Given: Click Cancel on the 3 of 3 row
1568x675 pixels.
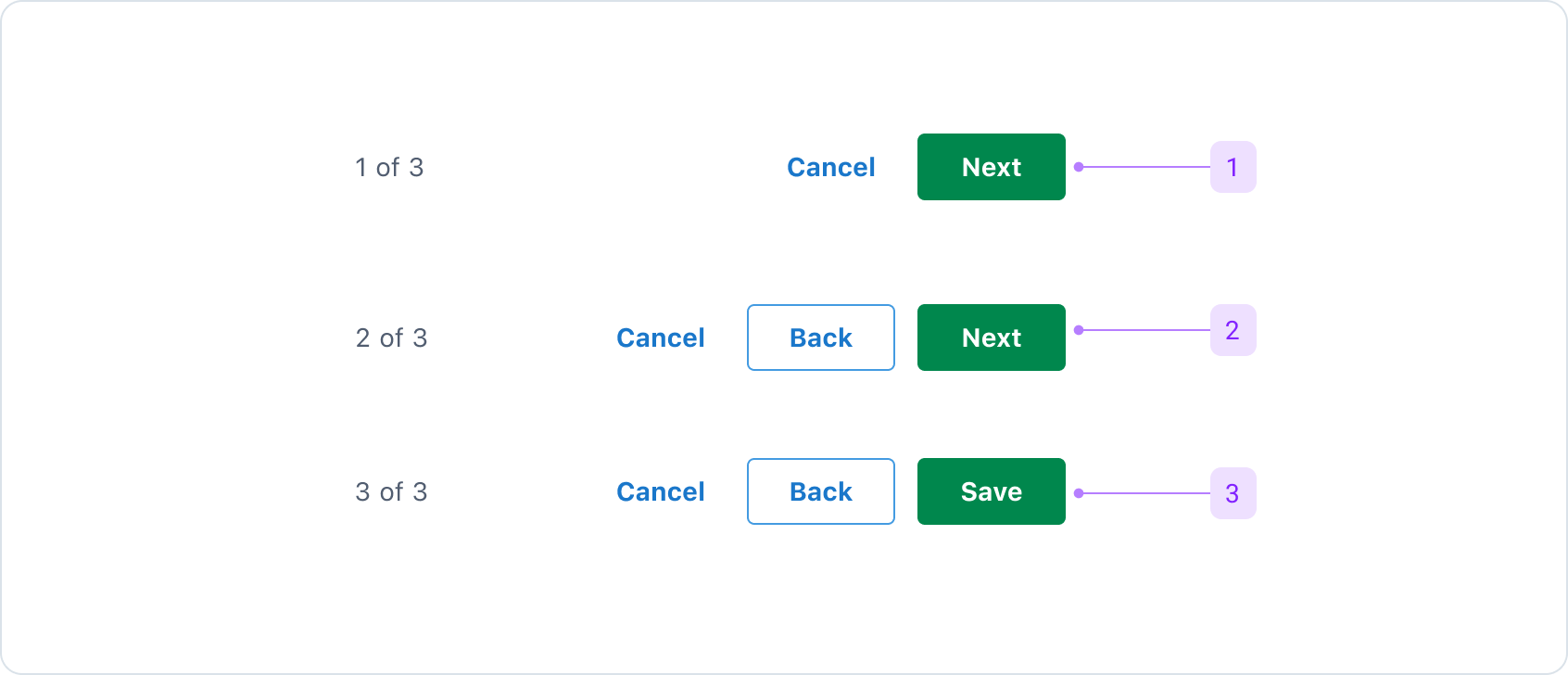Looking at the screenshot, I should (660, 491).
